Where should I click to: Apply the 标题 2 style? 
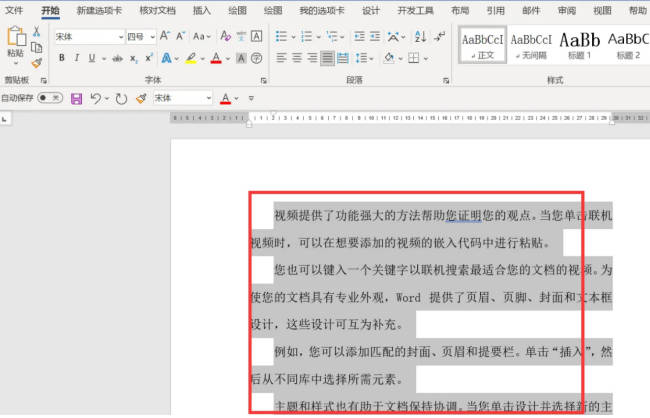[628, 45]
